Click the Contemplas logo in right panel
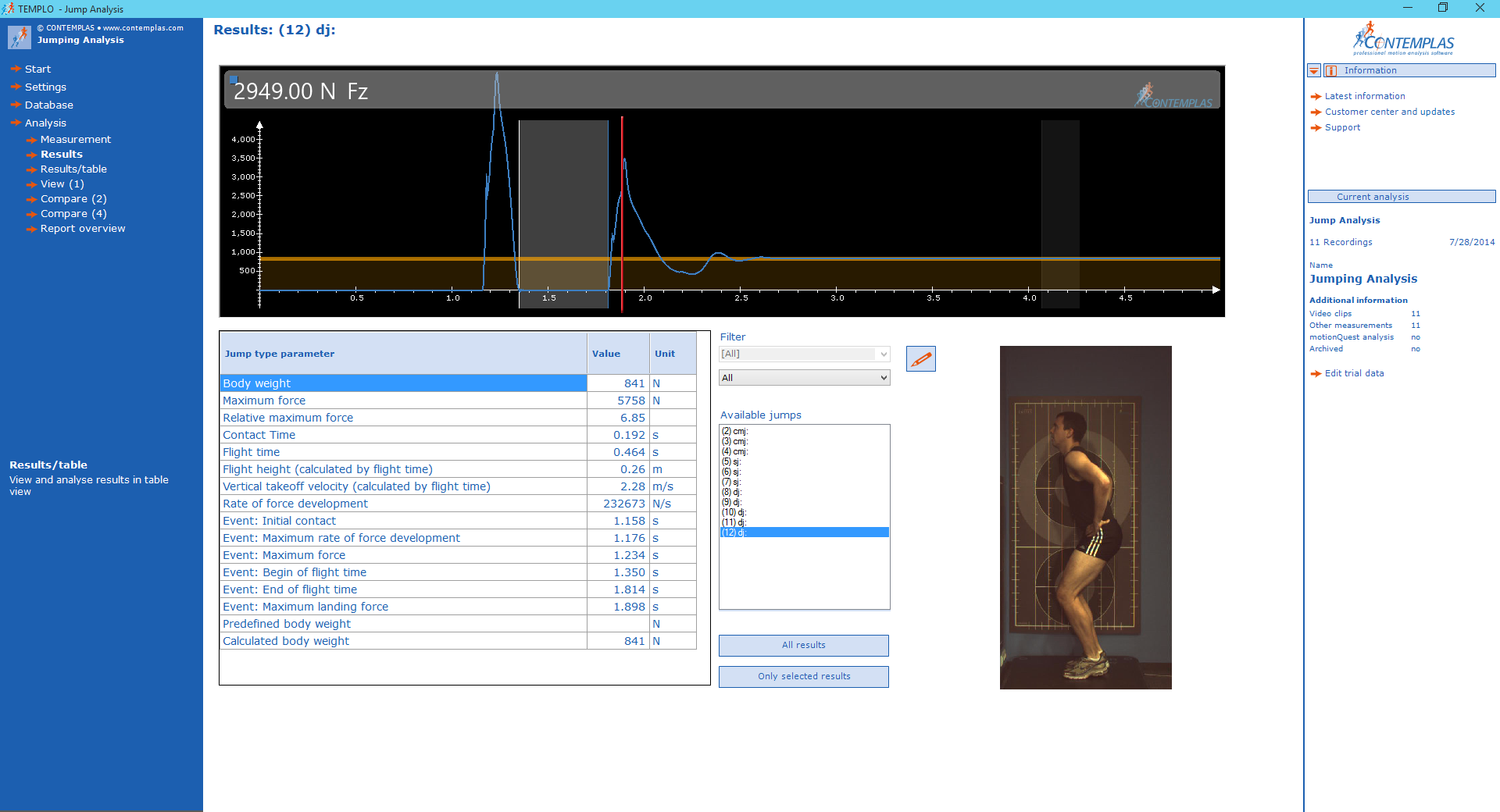The width and height of the screenshot is (1500, 812). coord(1403,39)
